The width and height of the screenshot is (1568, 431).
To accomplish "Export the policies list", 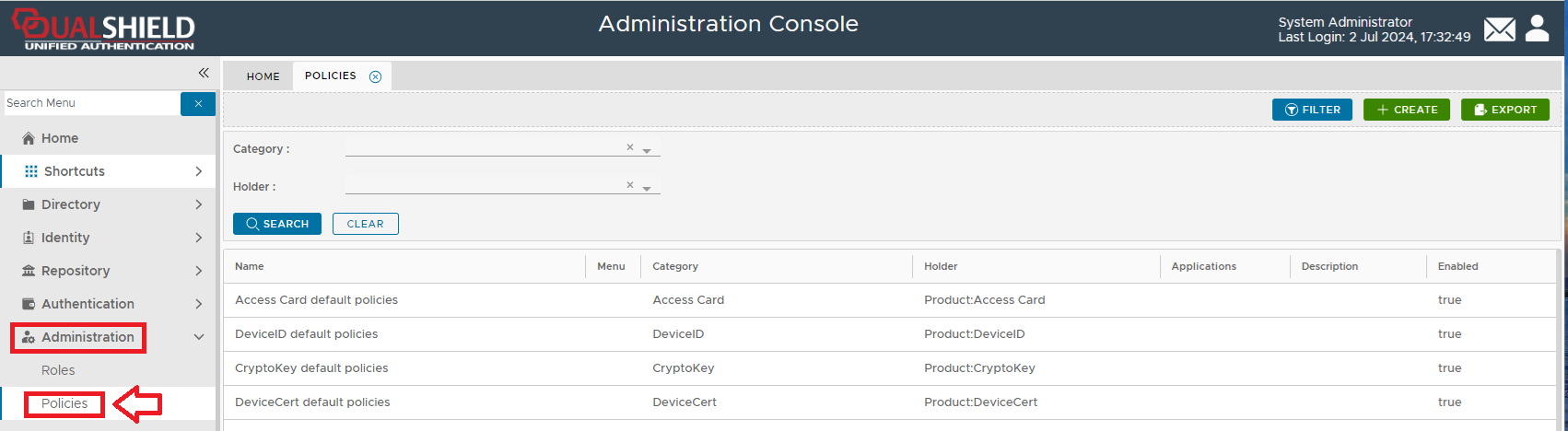I will point(1504,110).
